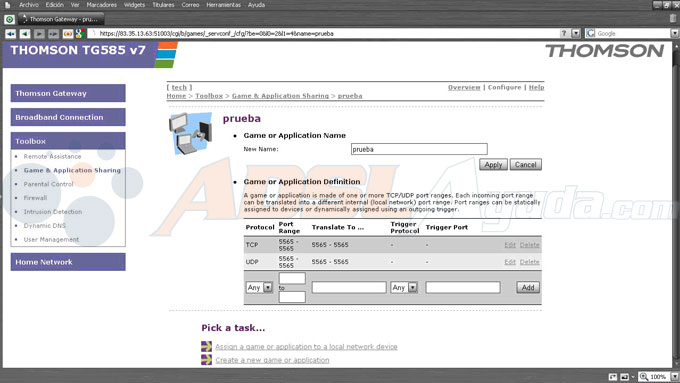Click the closed tabs trash can icon

point(673,18)
